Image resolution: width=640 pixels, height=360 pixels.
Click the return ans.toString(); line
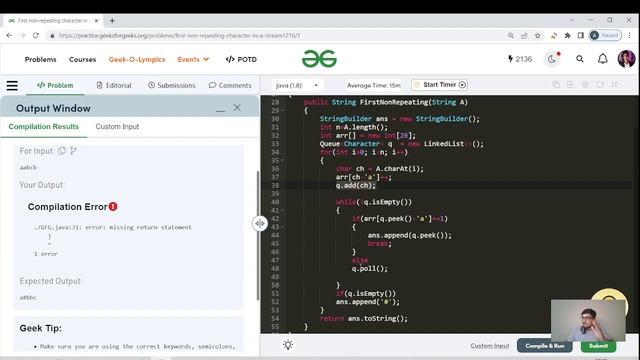pyautogui.click(x=364, y=318)
